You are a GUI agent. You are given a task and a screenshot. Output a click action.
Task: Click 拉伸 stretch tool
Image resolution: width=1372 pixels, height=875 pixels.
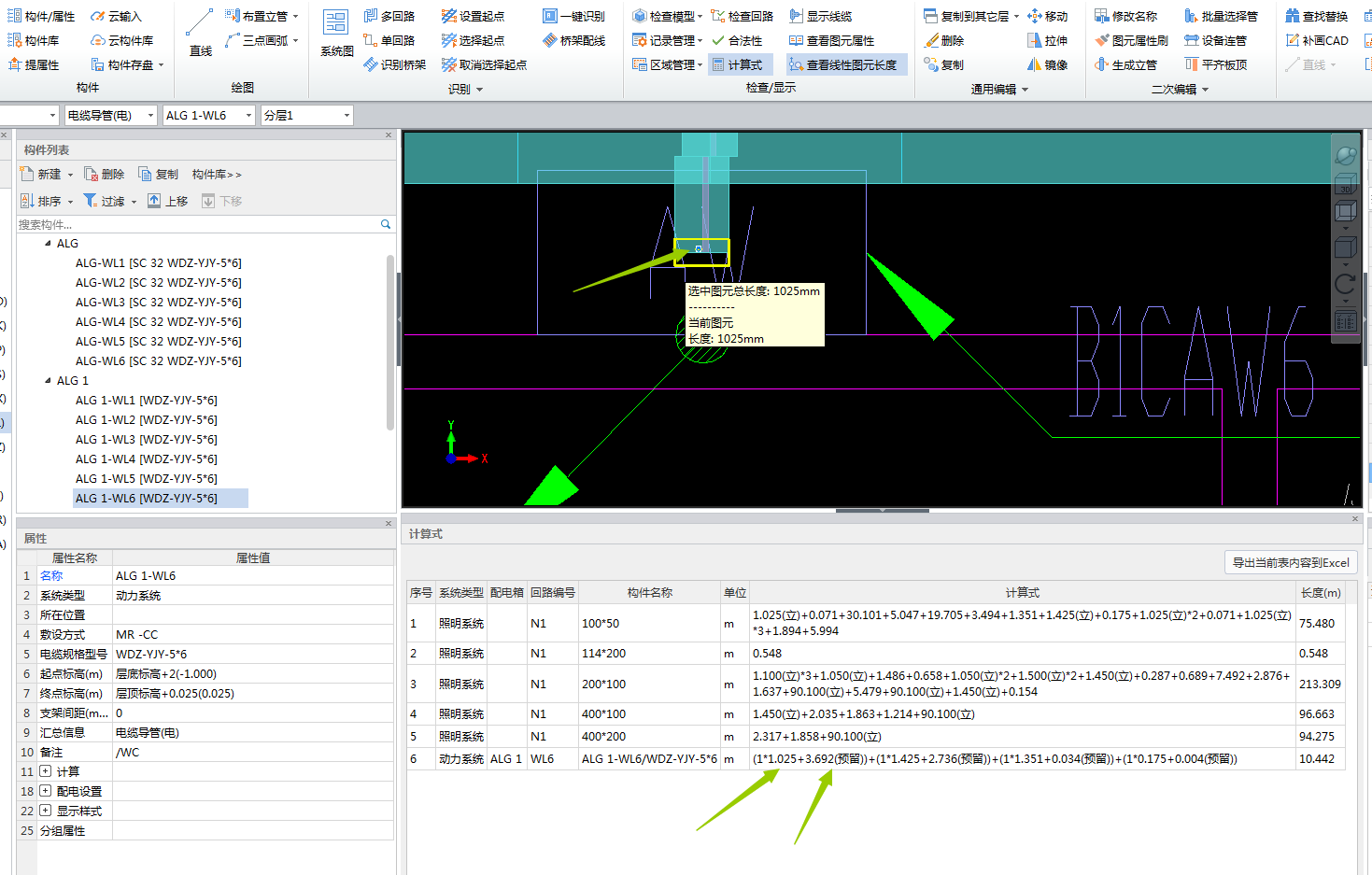tap(1048, 40)
